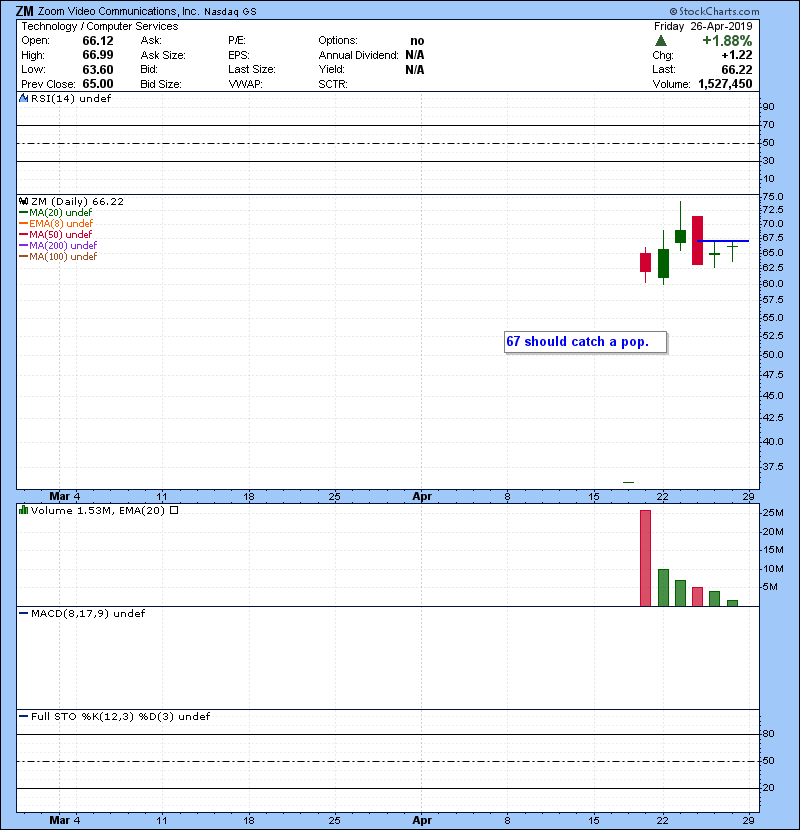Click the Open value 66.12
The width and height of the screenshot is (800, 830).
[98, 41]
